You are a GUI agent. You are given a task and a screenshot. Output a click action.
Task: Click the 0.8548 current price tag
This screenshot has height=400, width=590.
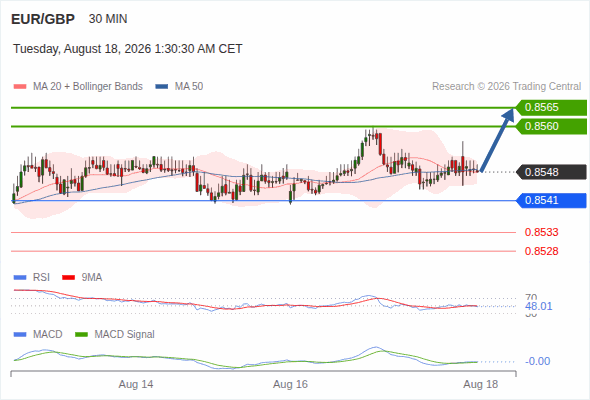pyautogui.click(x=551, y=172)
